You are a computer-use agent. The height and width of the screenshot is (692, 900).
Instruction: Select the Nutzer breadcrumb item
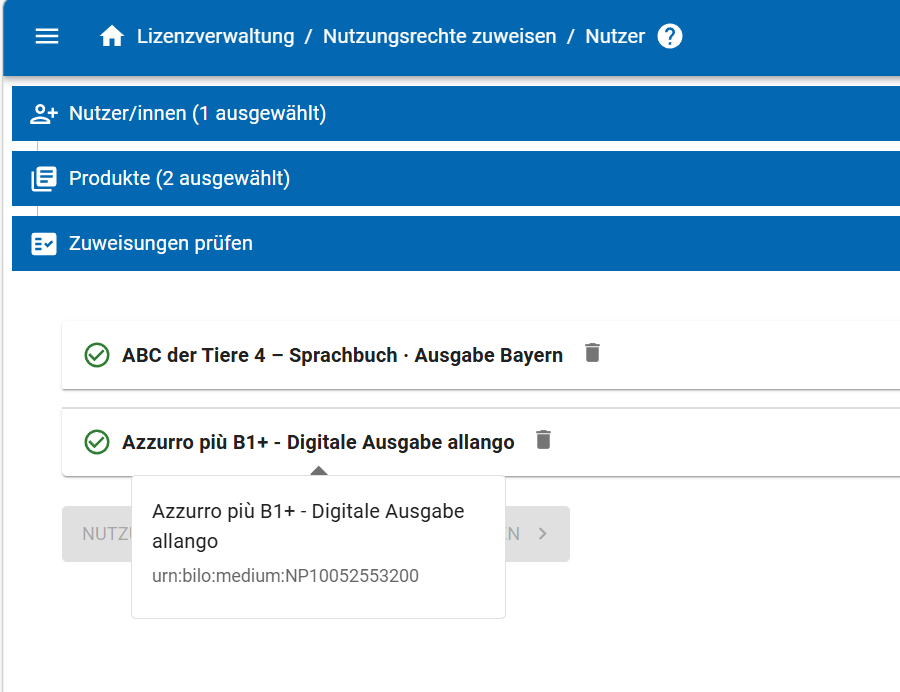(x=615, y=37)
